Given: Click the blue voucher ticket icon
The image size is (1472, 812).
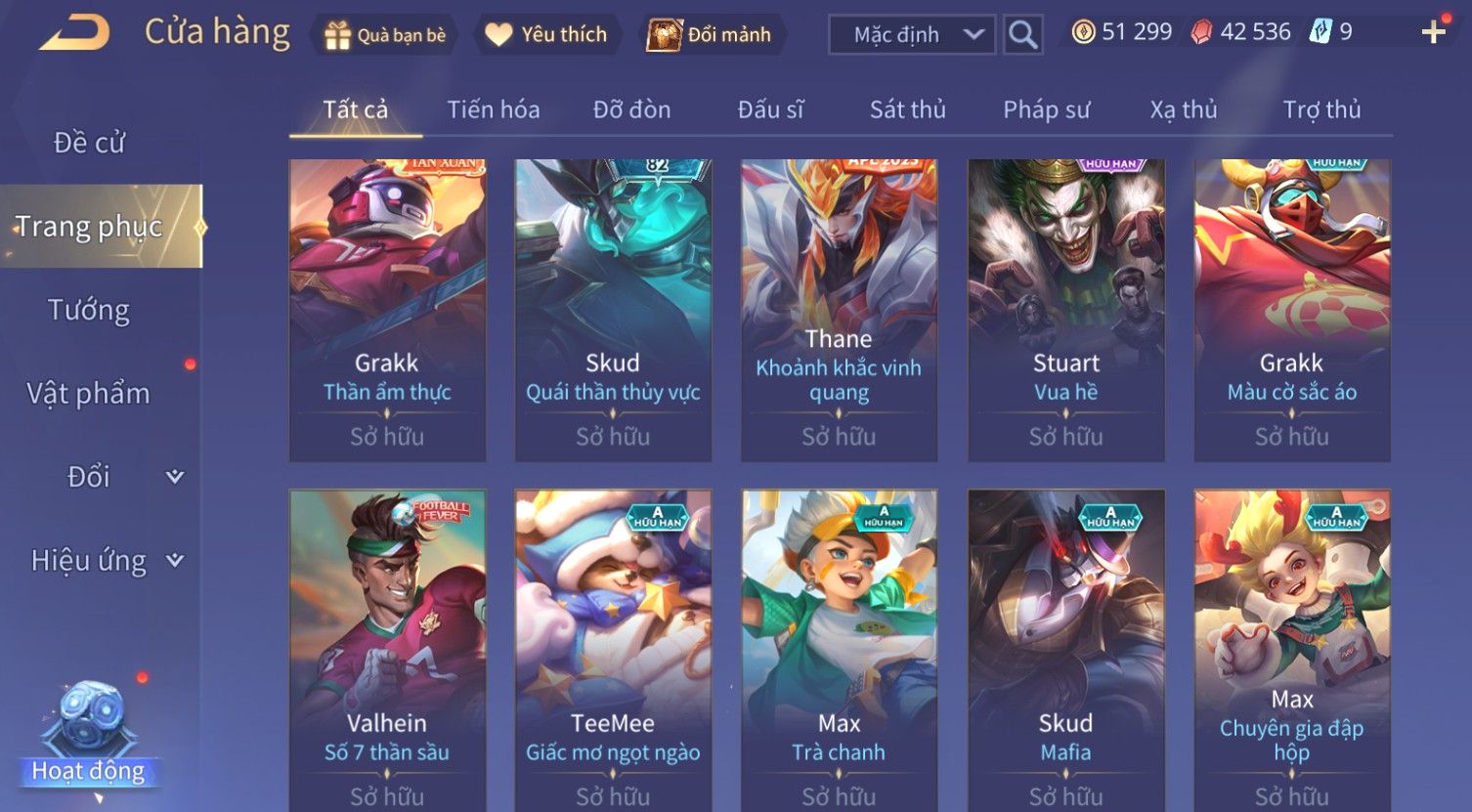Looking at the screenshot, I should pos(1320,32).
